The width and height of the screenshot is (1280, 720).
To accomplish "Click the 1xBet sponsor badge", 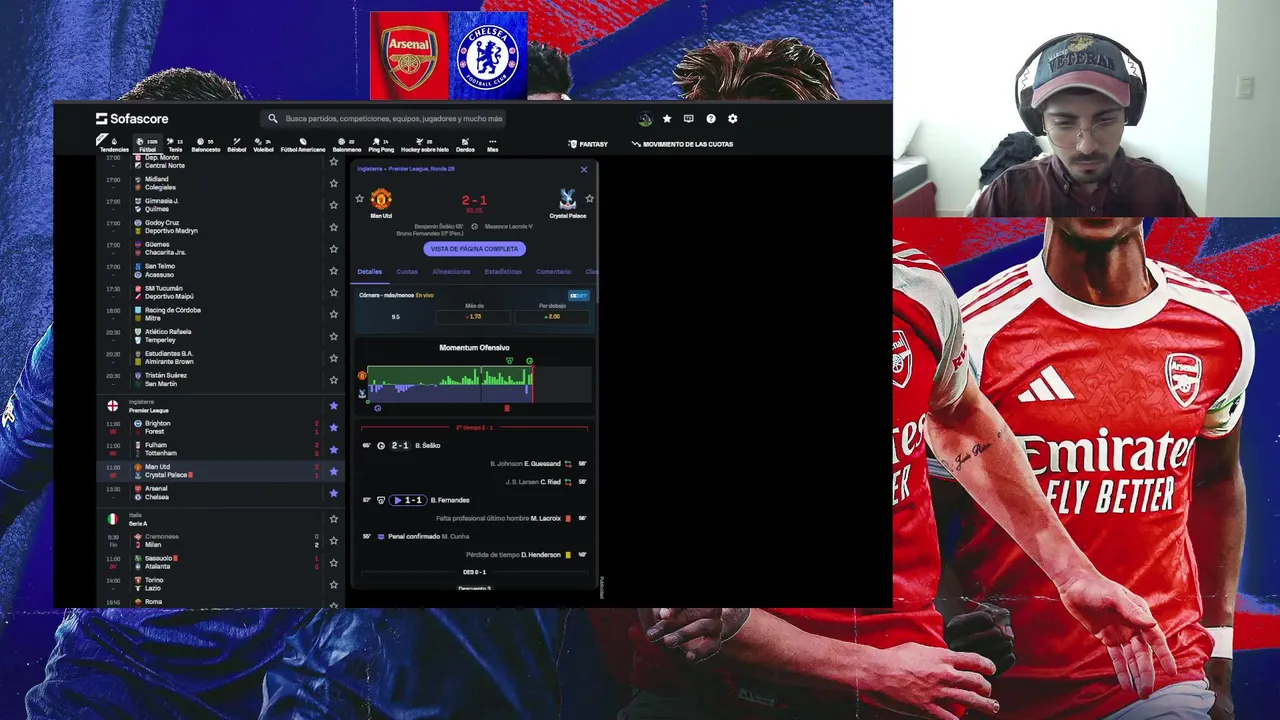I will (x=578, y=296).
